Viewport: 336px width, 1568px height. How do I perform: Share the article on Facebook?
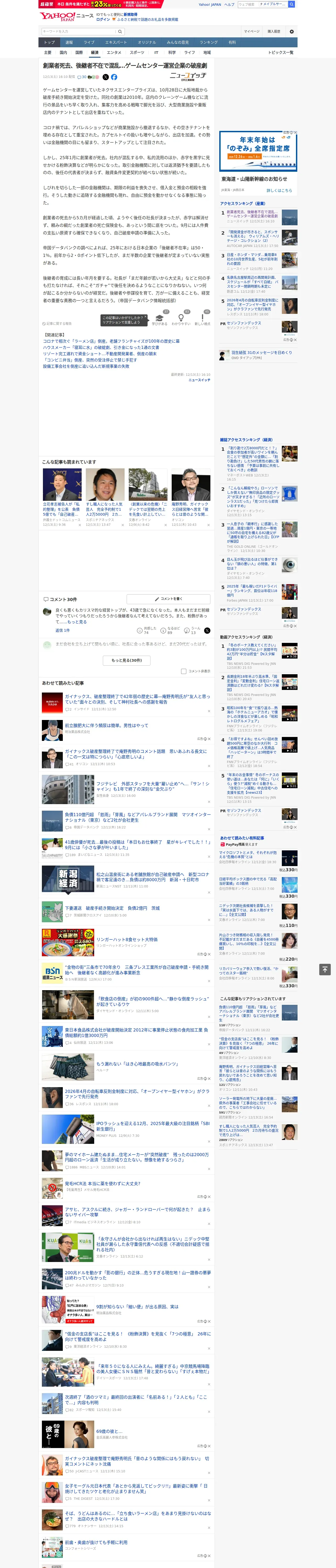click(x=114, y=77)
